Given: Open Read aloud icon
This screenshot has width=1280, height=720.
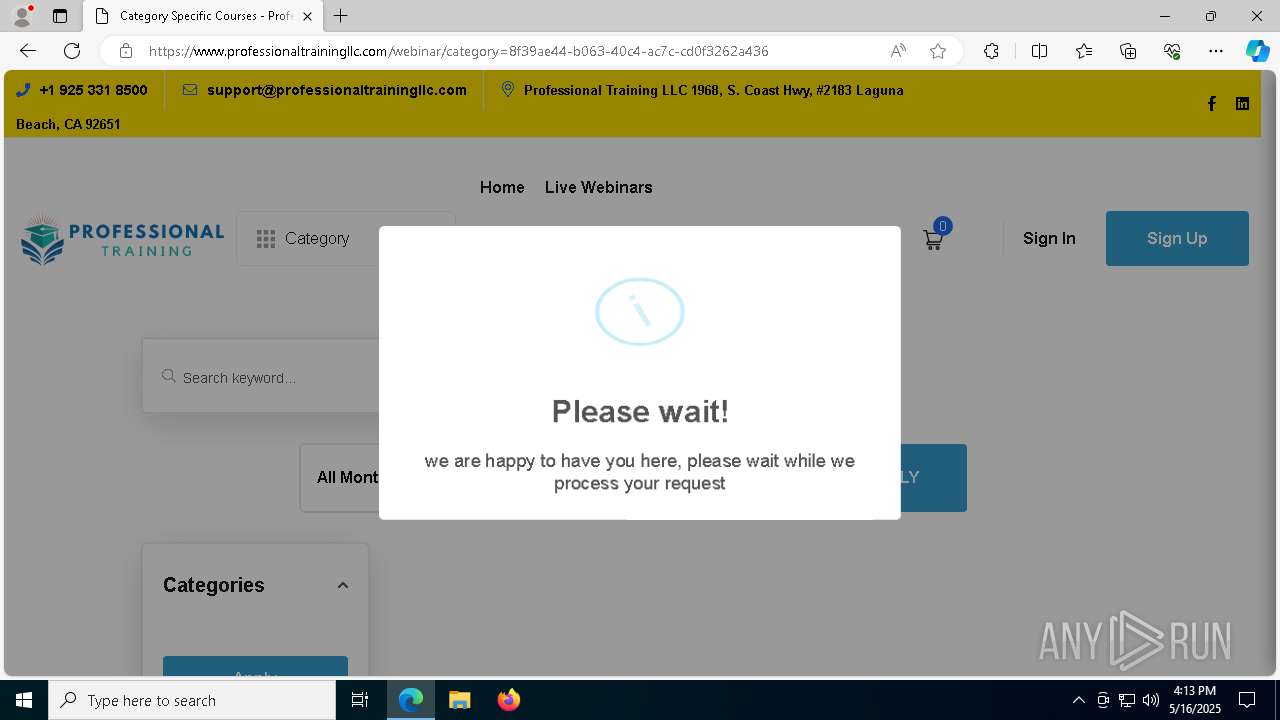Looking at the screenshot, I should 898,51.
